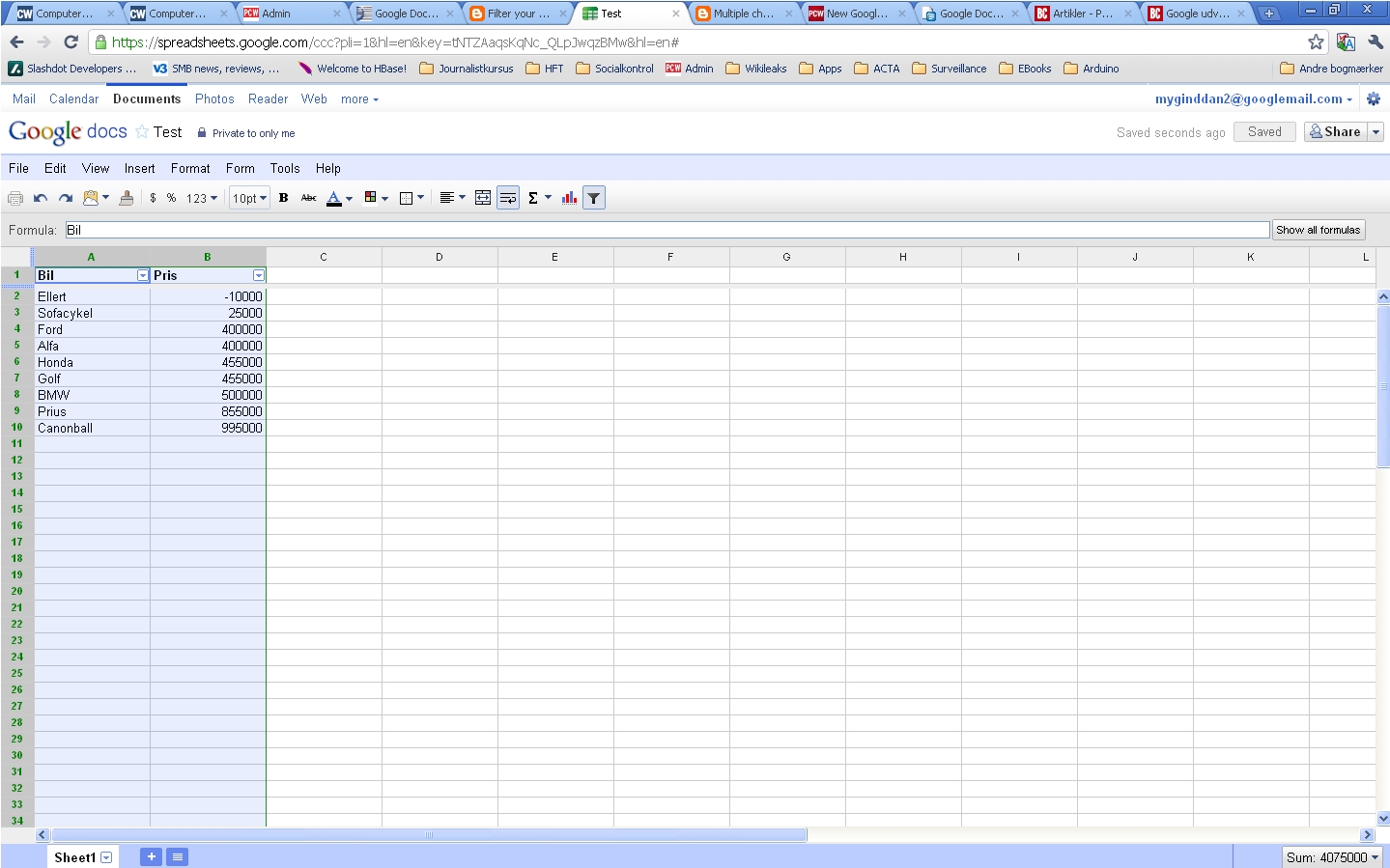This screenshot has height=868, width=1390.
Task: Open the cell background color picker
Action: (x=375, y=198)
